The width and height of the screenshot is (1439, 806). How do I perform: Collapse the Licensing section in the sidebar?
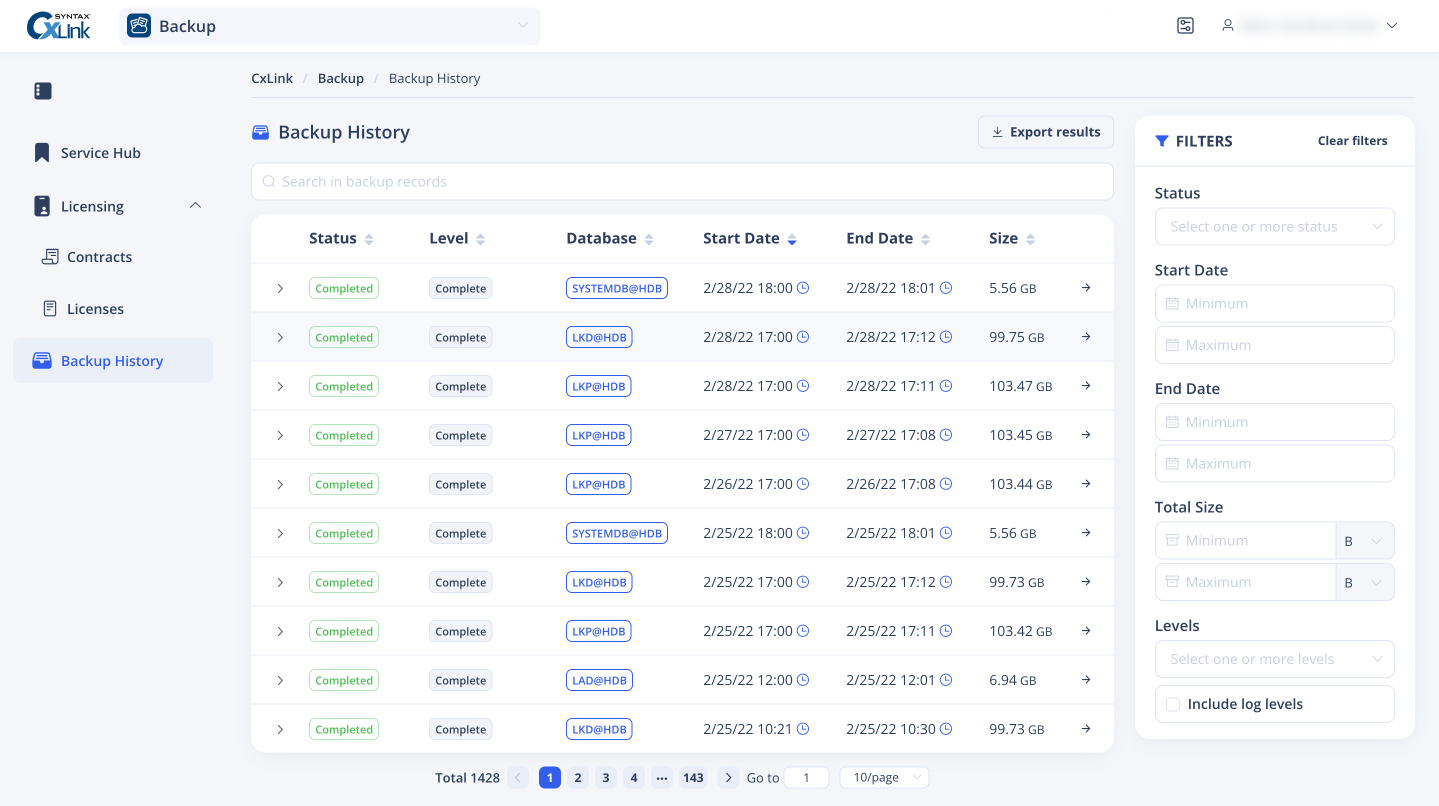pyautogui.click(x=196, y=206)
